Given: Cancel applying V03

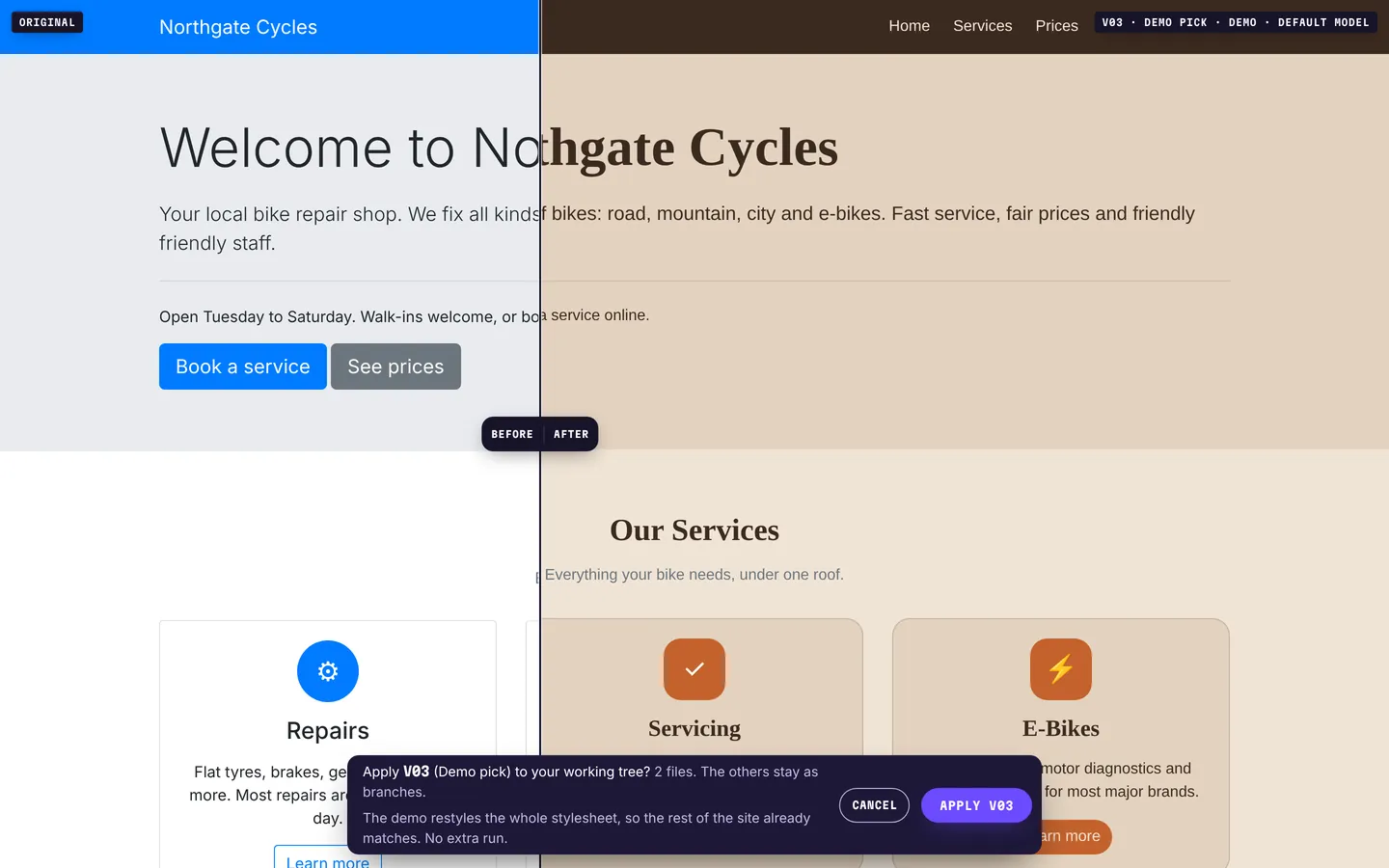Looking at the screenshot, I should pyautogui.click(x=874, y=805).
